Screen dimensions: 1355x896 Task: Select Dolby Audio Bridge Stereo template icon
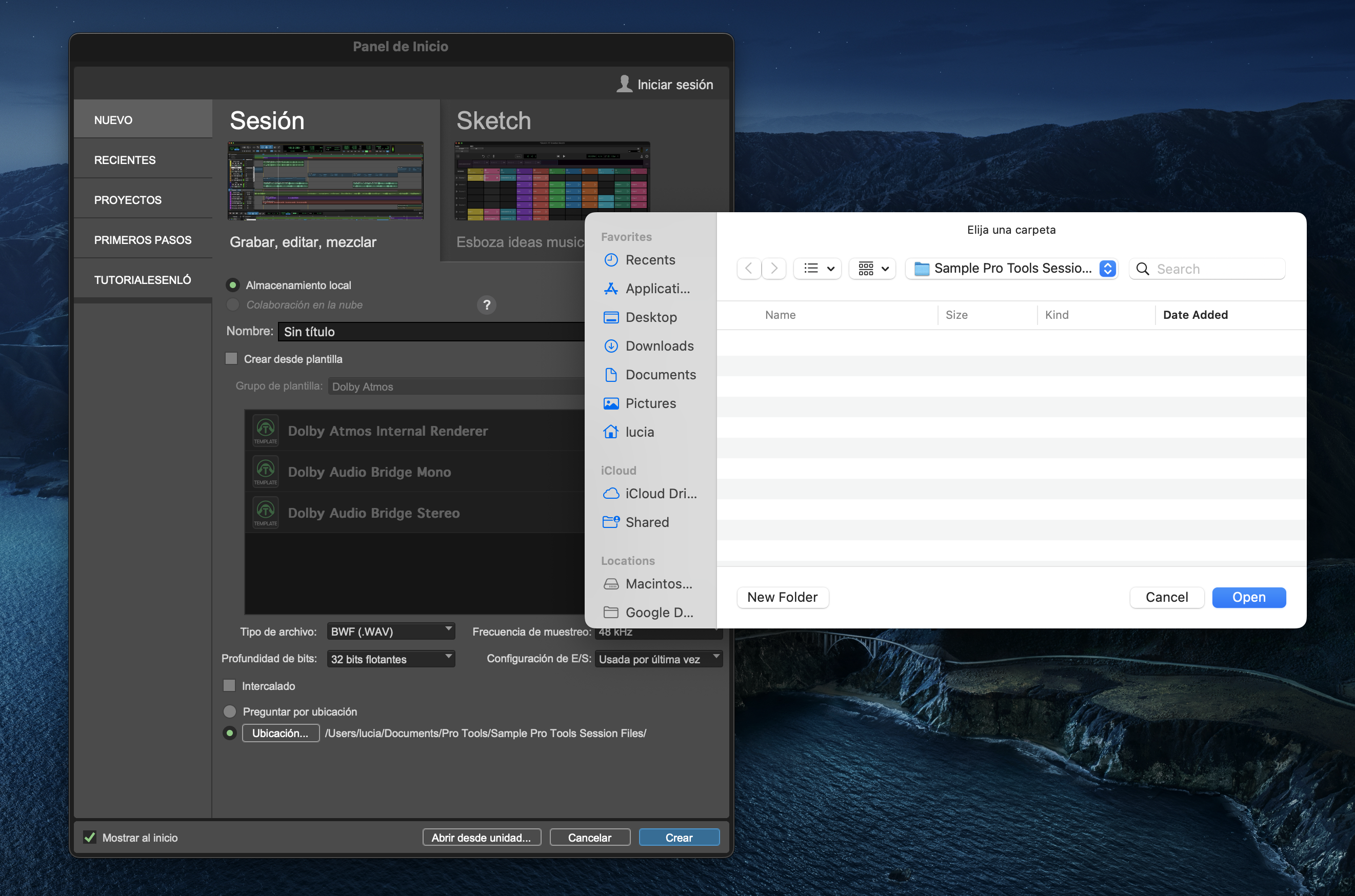coord(265,513)
